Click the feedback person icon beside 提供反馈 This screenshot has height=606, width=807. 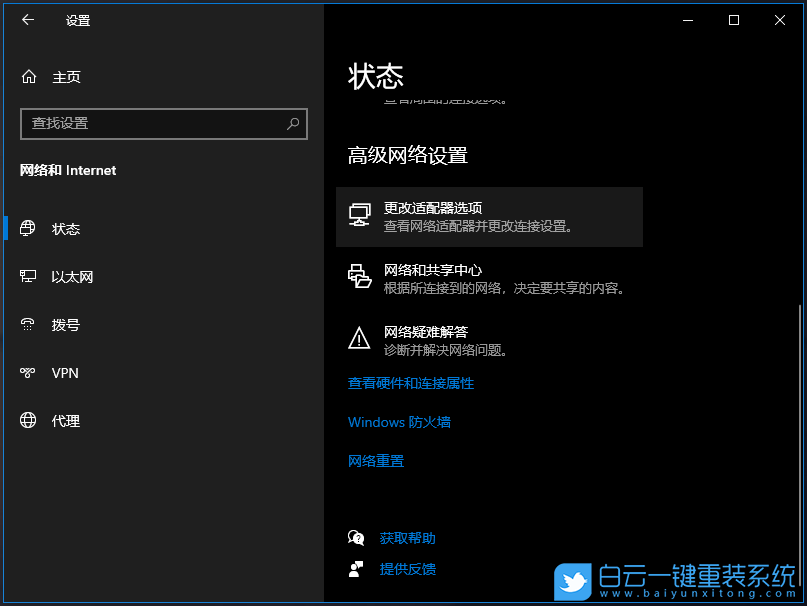pos(356,570)
